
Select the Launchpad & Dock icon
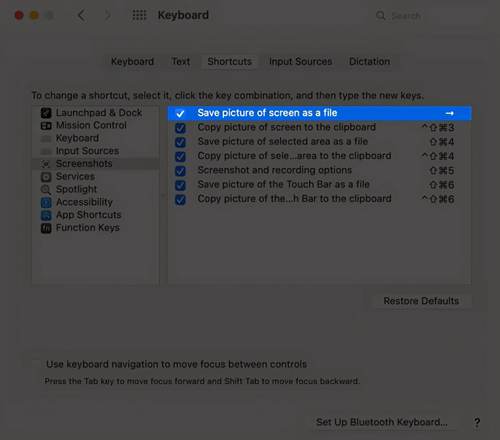46,113
